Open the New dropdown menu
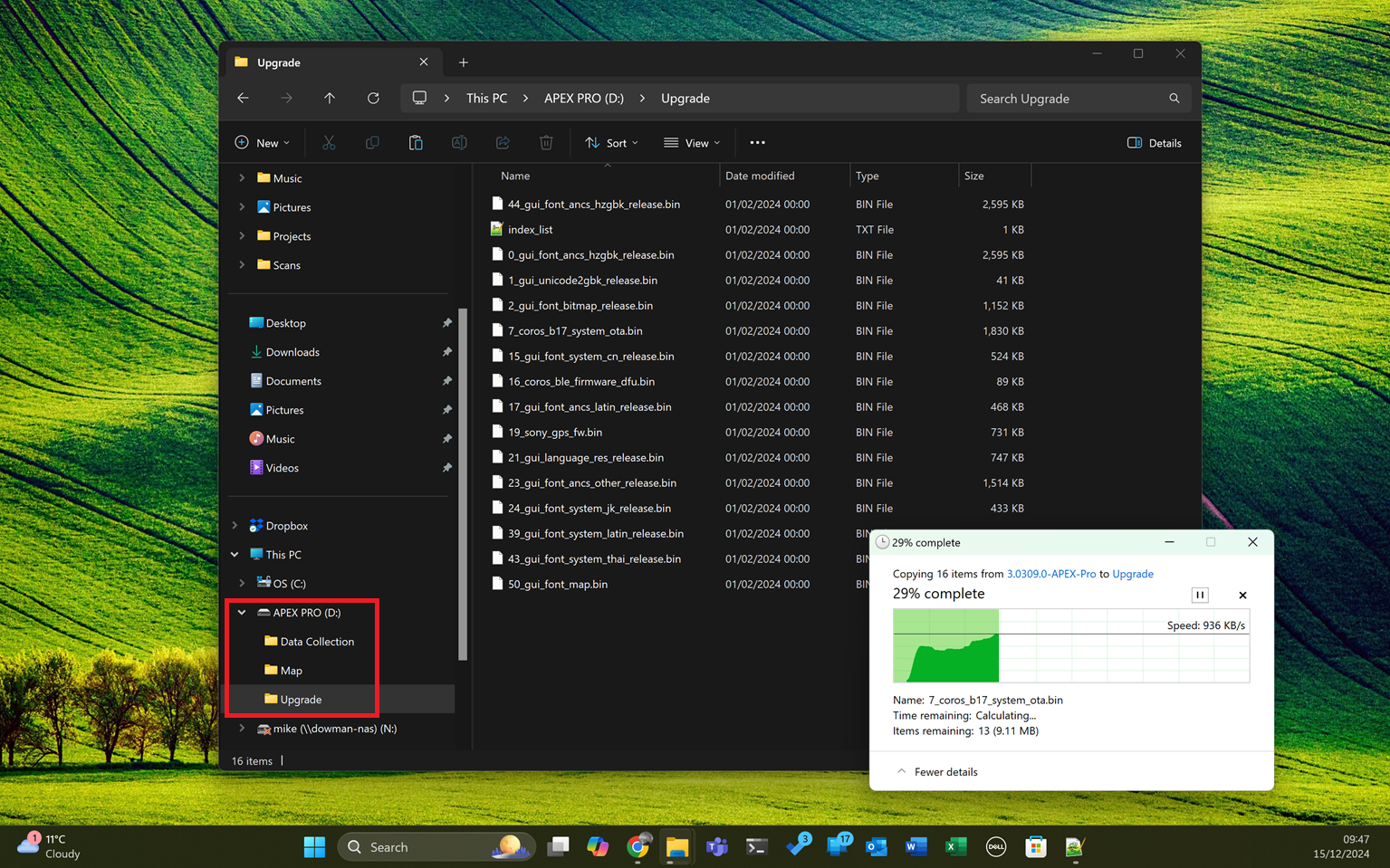Viewport: 1390px width, 868px height. (263, 143)
